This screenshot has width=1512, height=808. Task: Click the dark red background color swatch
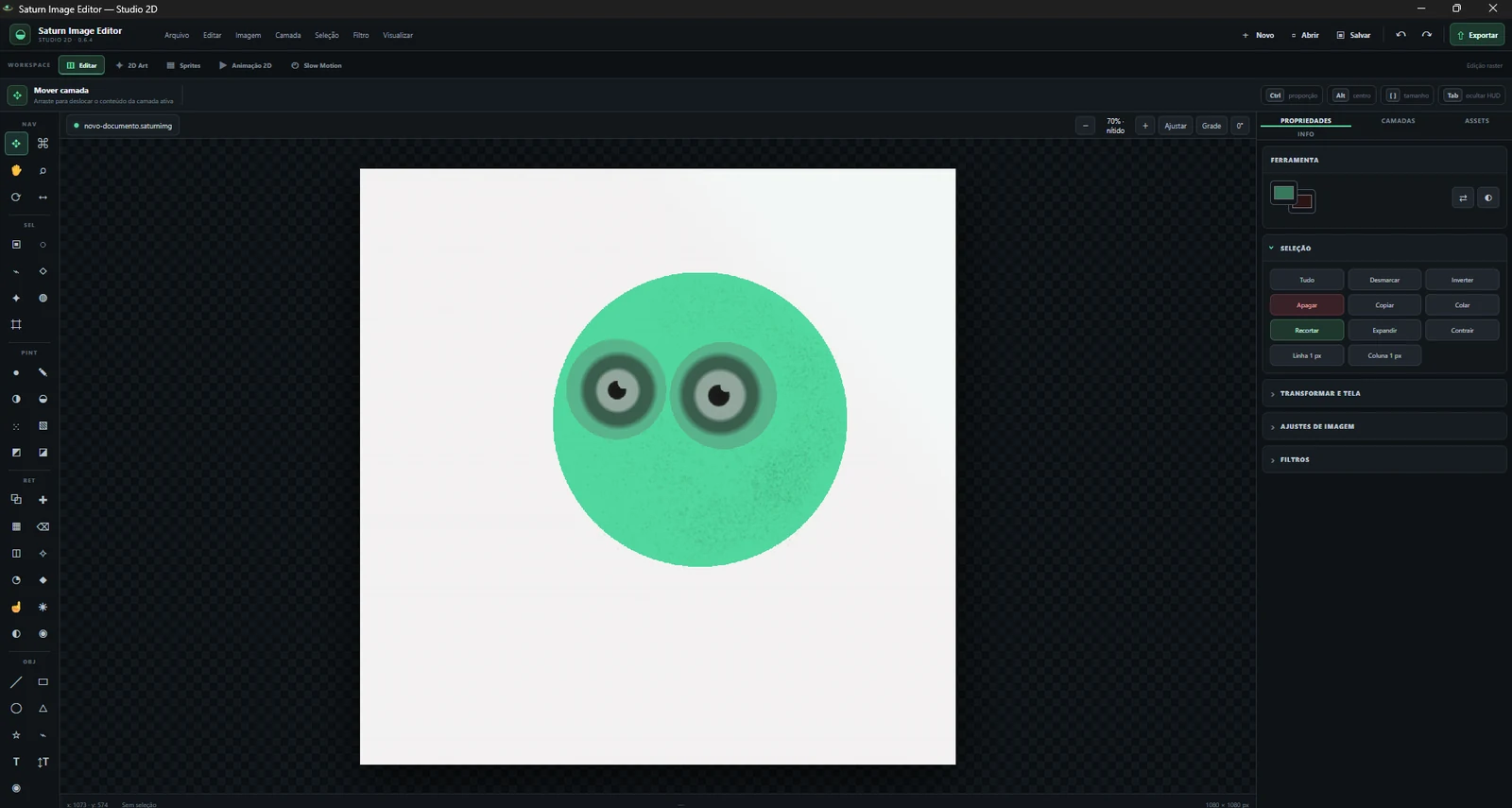tap(1306, 202)
